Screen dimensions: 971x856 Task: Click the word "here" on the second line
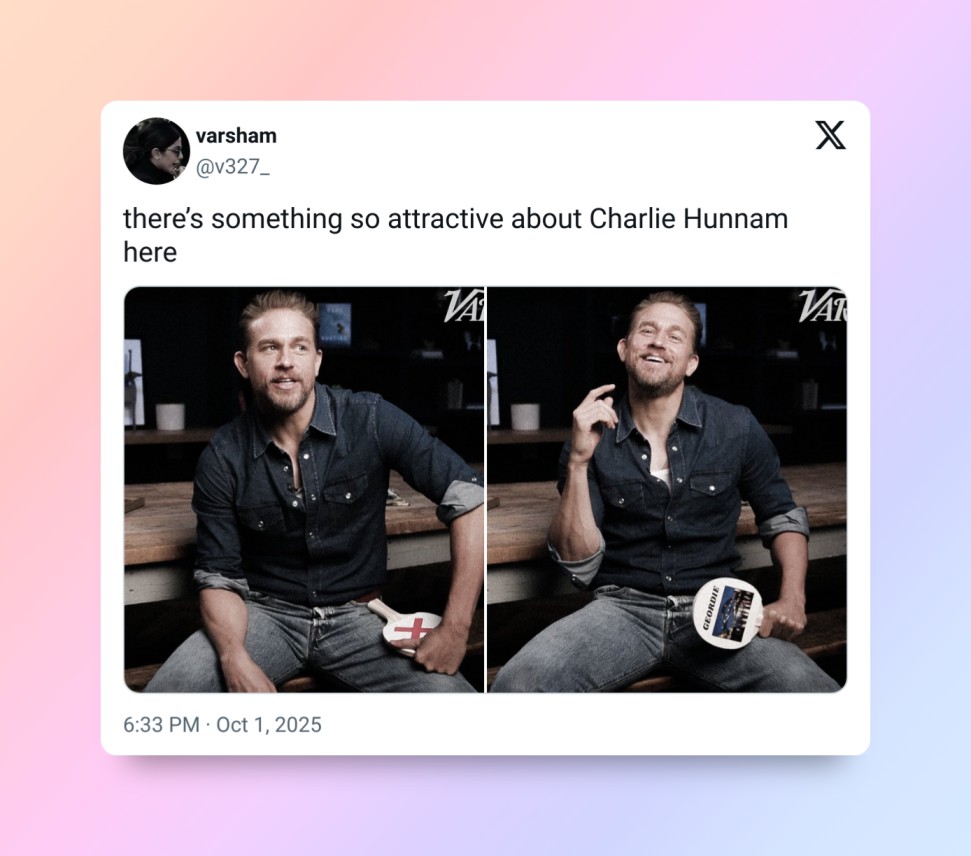[x=150, y=252]
